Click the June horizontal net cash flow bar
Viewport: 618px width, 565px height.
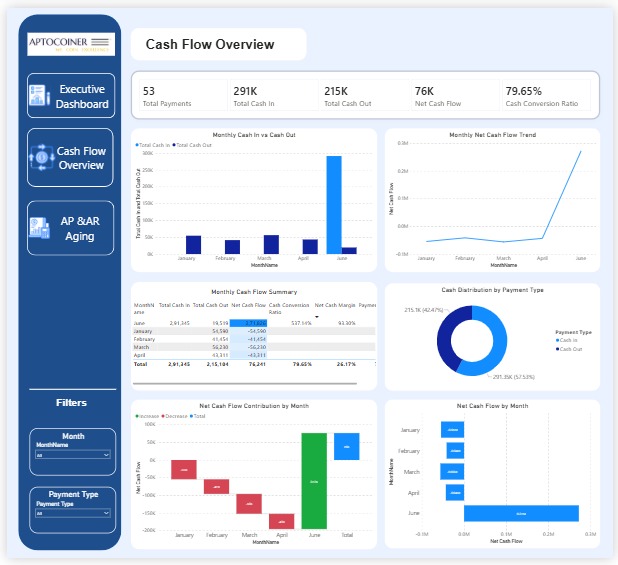521,513
